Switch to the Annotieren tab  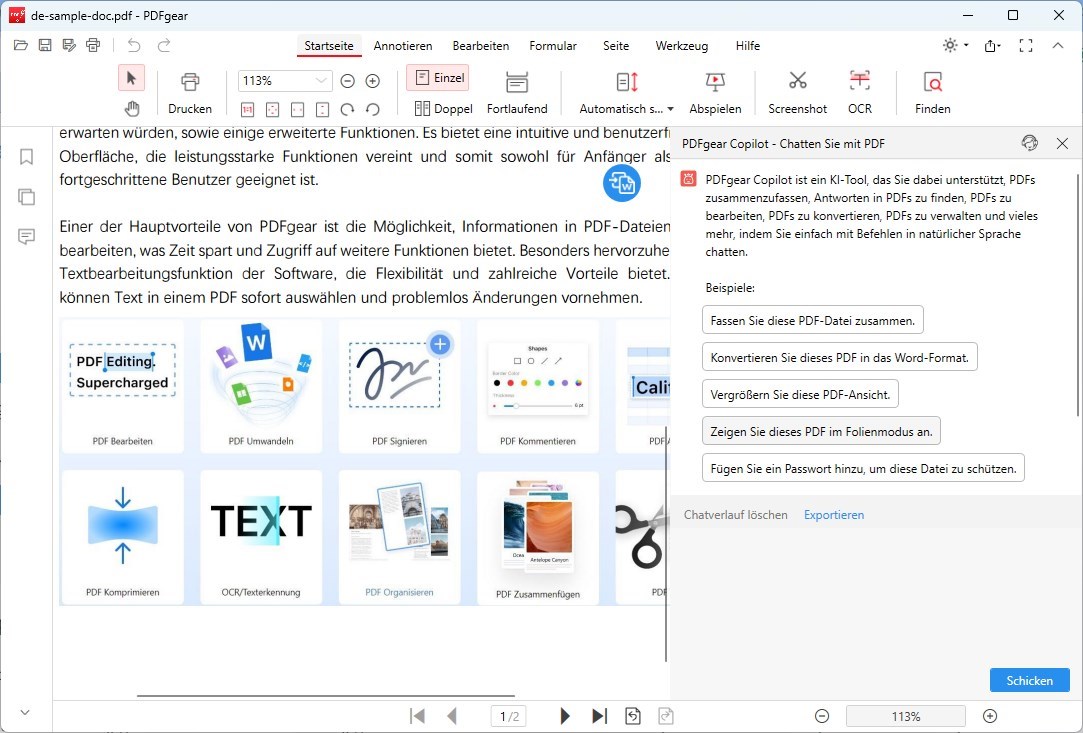tap(402, 45)
